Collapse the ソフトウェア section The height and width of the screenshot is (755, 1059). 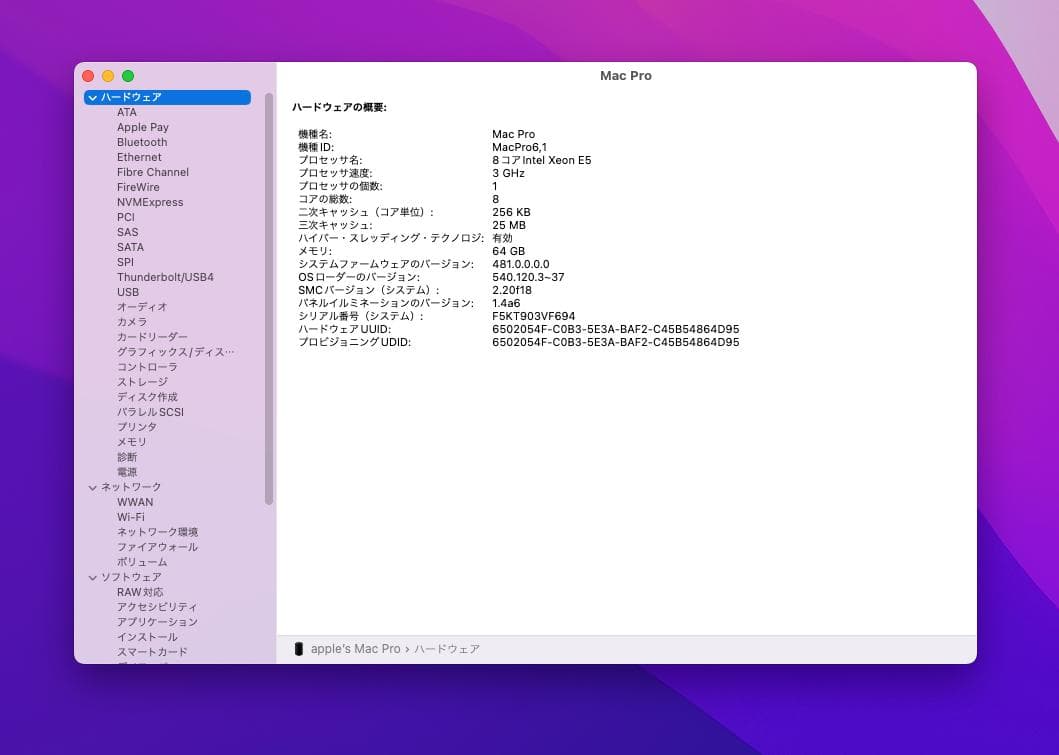92,577
